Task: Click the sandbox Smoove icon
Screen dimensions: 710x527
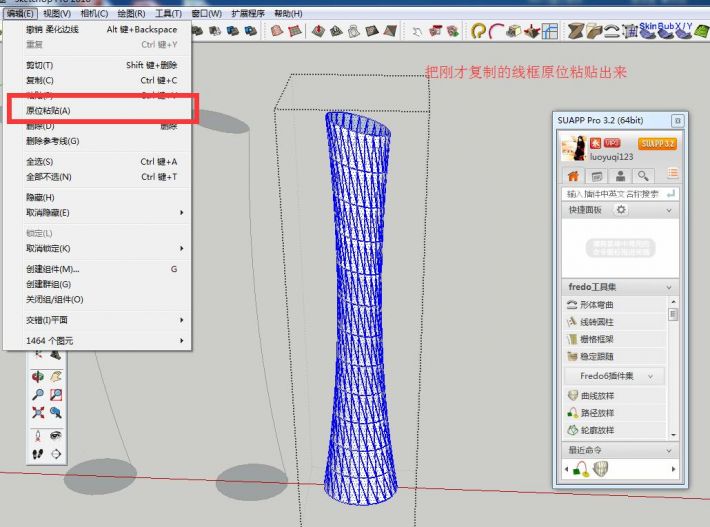Action: [318, 31]
